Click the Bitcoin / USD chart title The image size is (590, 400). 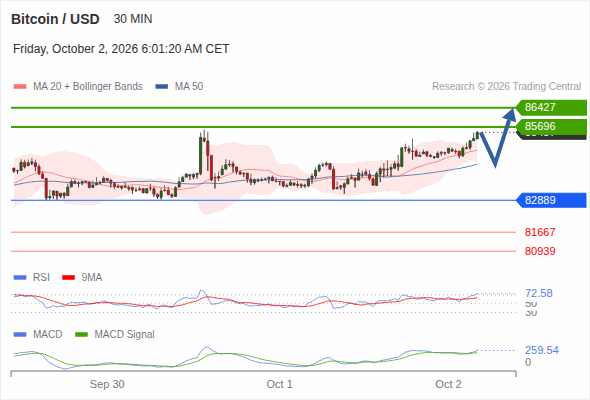pos(55,19)
